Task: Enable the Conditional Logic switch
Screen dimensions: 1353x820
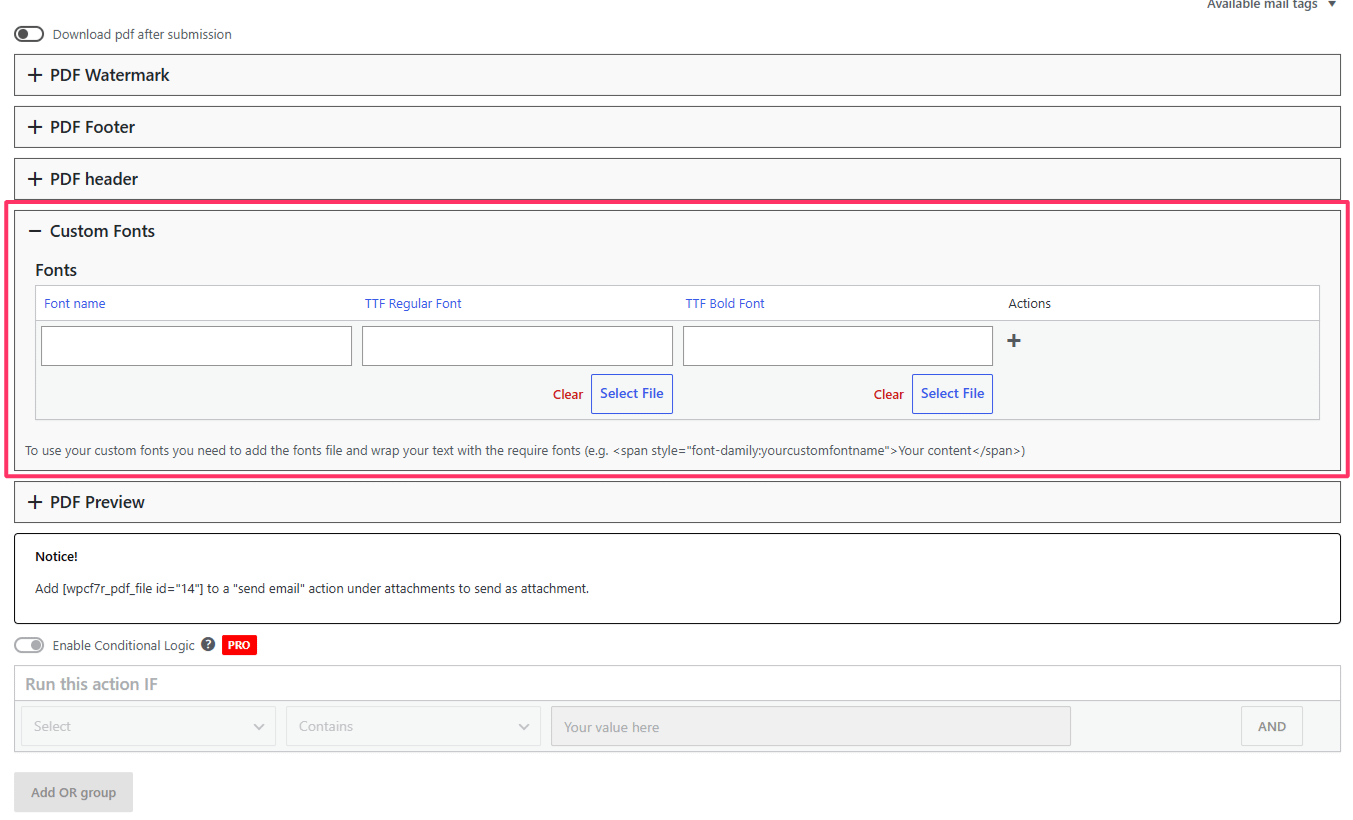Action: (x=29, y=645)
